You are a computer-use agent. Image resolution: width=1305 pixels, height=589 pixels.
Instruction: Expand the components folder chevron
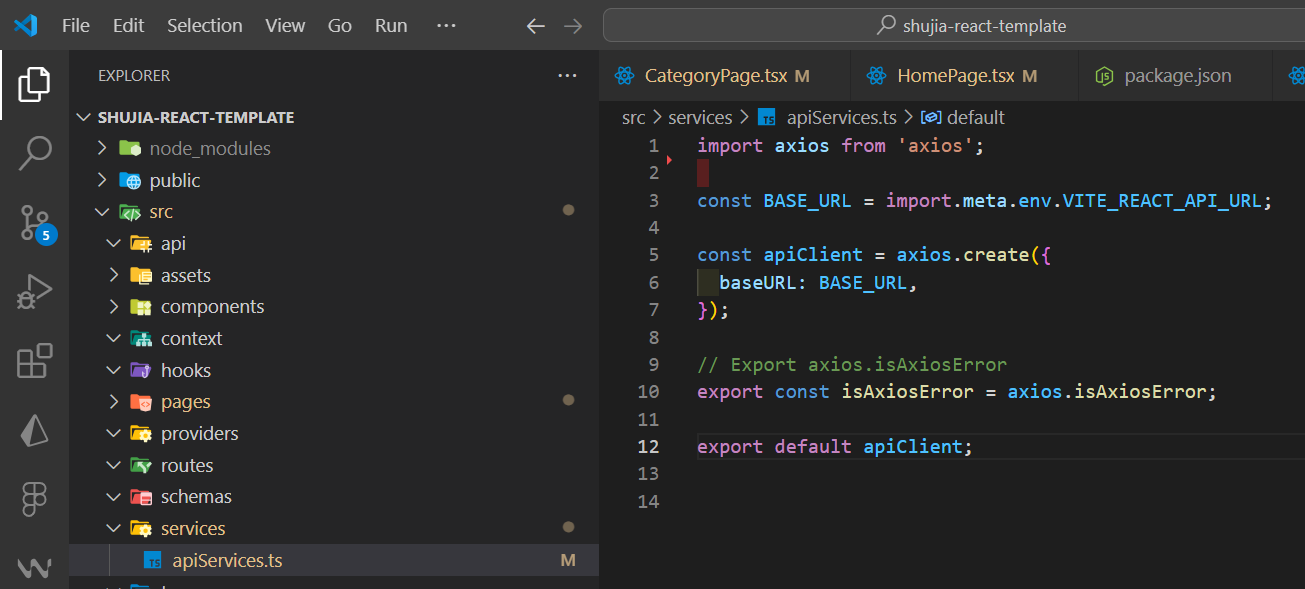coord(113,307)
